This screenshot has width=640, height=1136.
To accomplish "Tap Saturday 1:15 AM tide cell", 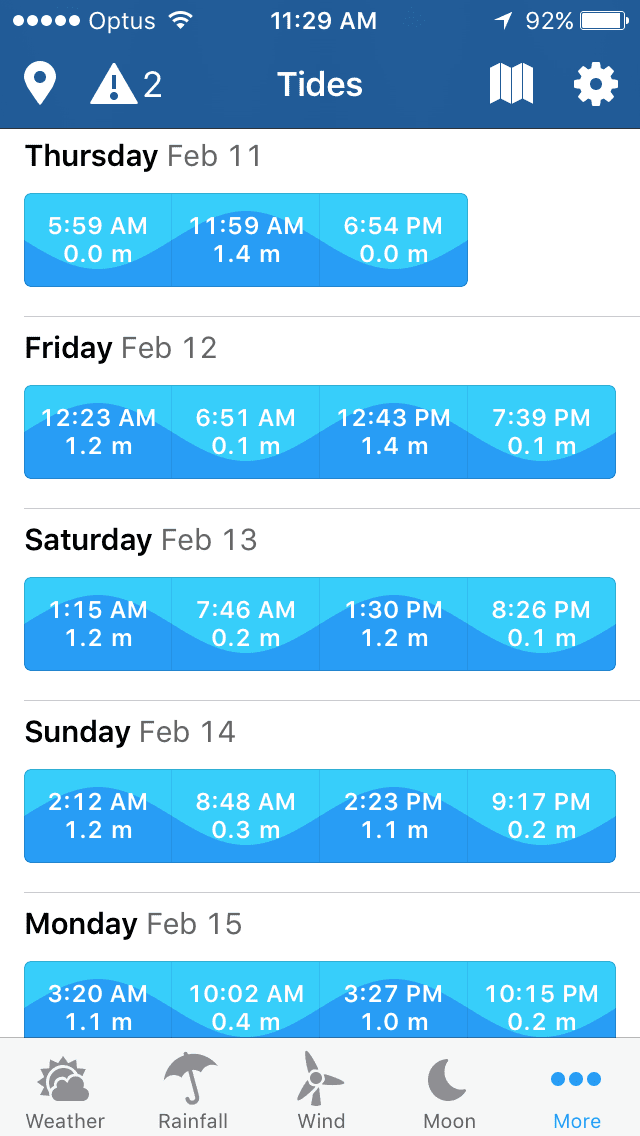I will [98, 624].
